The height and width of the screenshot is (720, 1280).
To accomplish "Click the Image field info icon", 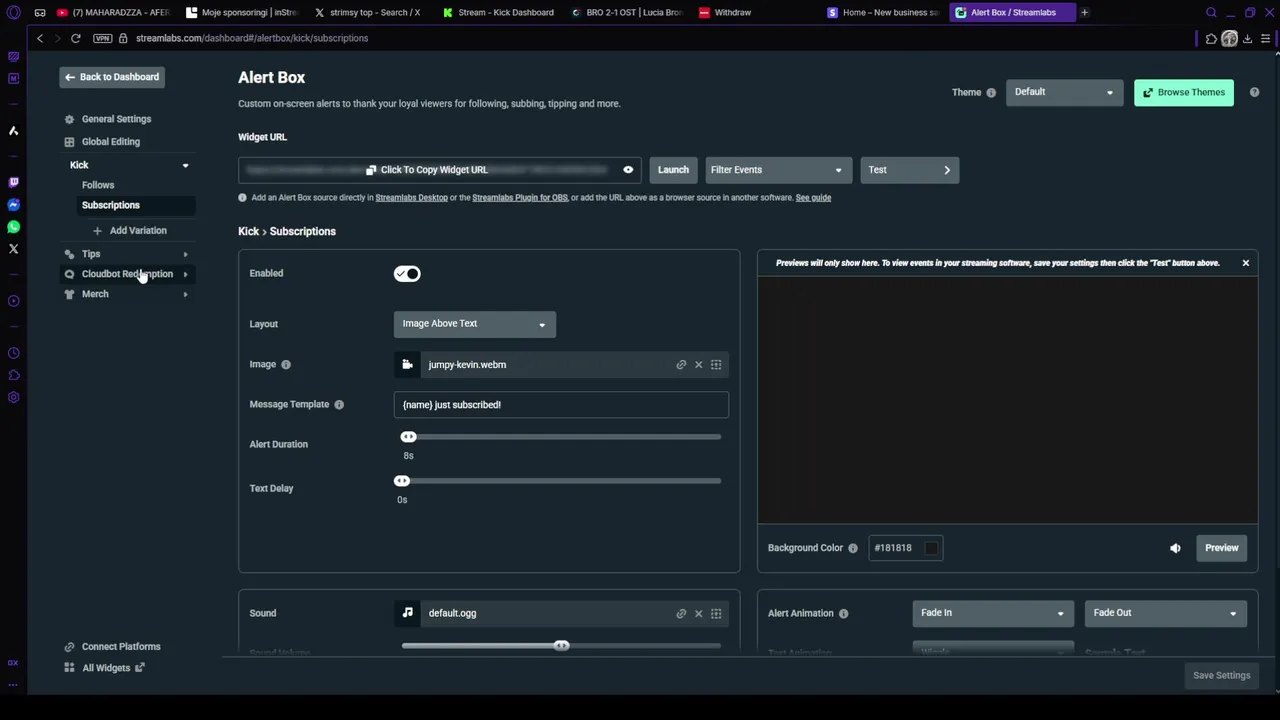I will 286,365.
